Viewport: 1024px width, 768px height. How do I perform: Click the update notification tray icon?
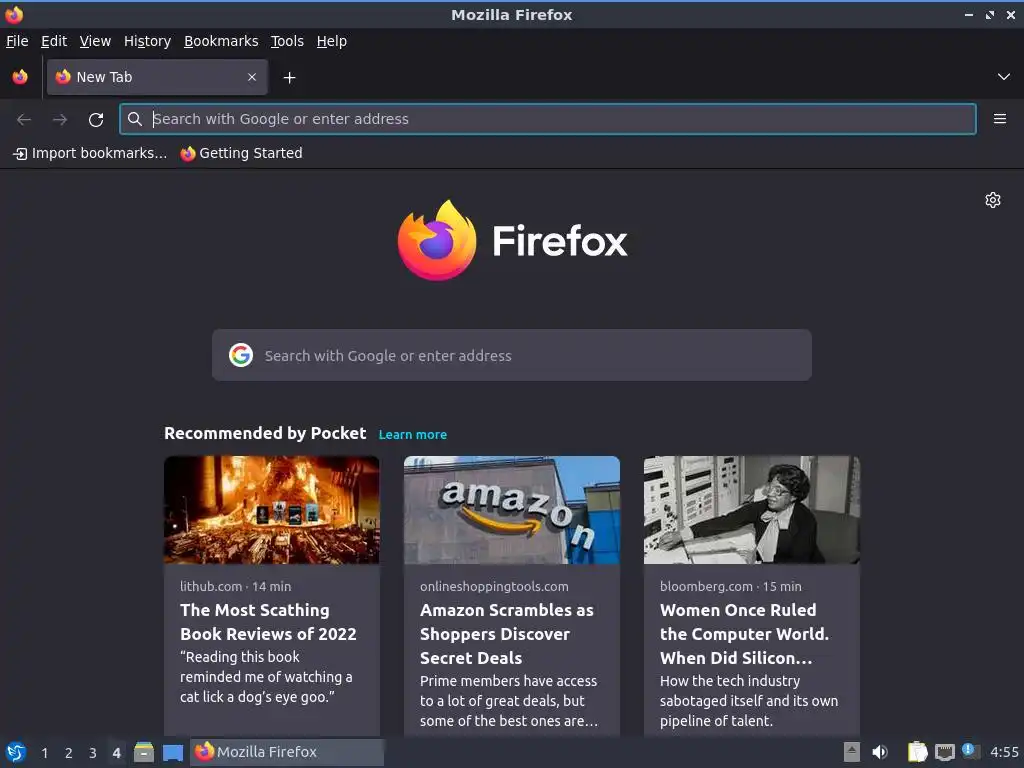point(971,751)
